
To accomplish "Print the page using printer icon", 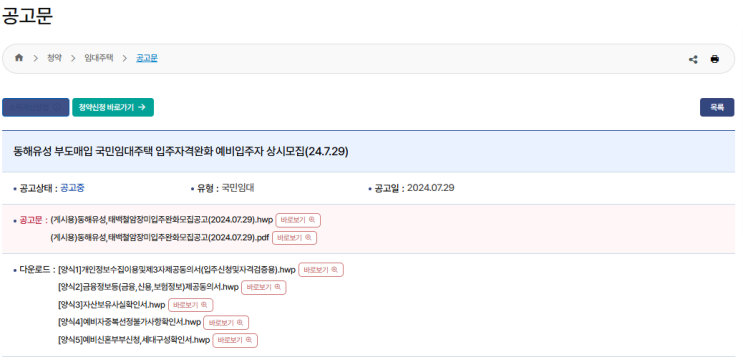I will 715,59.
